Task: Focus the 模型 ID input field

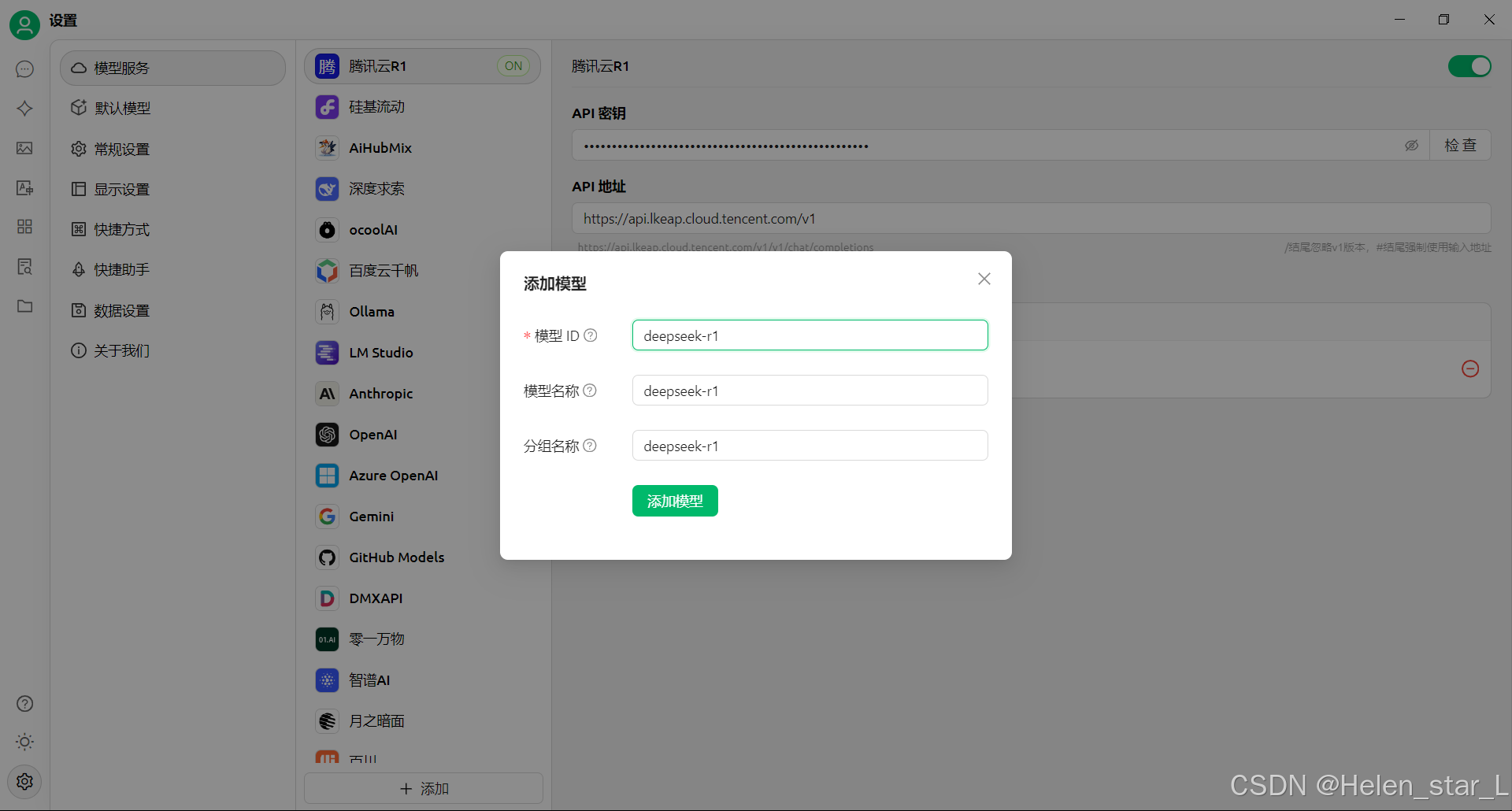Action: 810,335
